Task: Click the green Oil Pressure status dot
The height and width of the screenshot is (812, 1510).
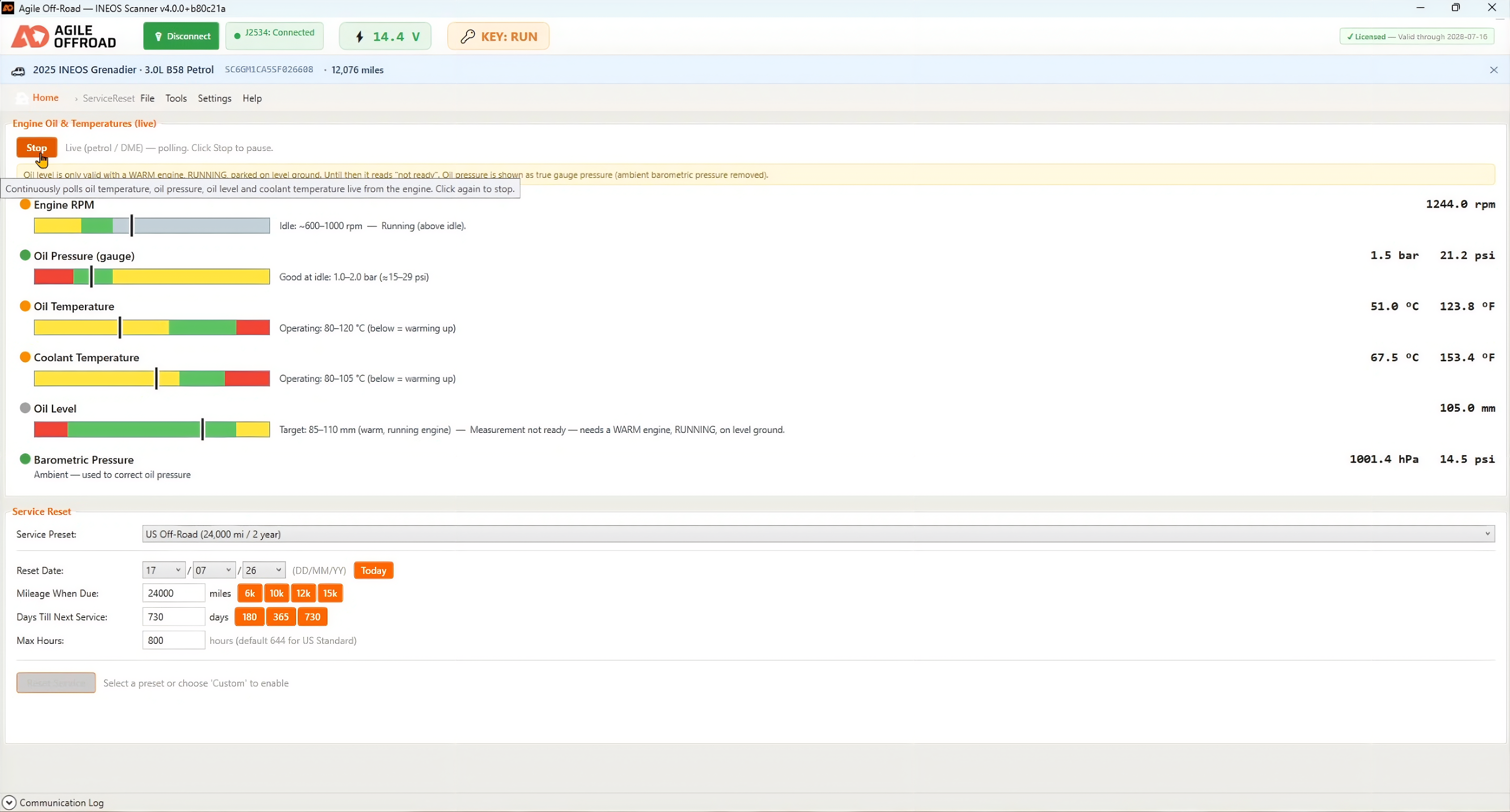Action: point(25,255)
